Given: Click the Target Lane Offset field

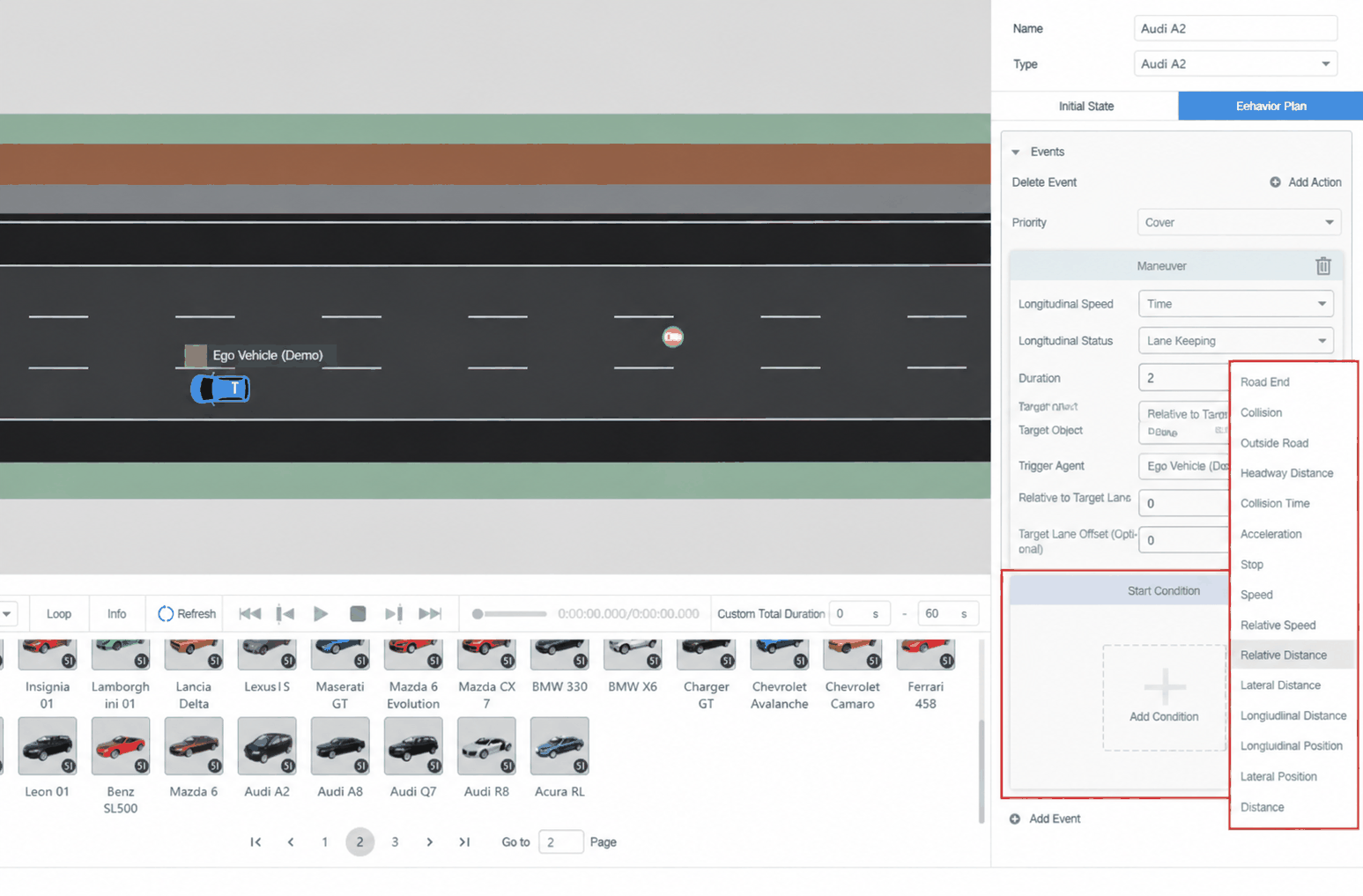Looking at the screenshot, I should pyautogui.click(x=1184, y=540).
